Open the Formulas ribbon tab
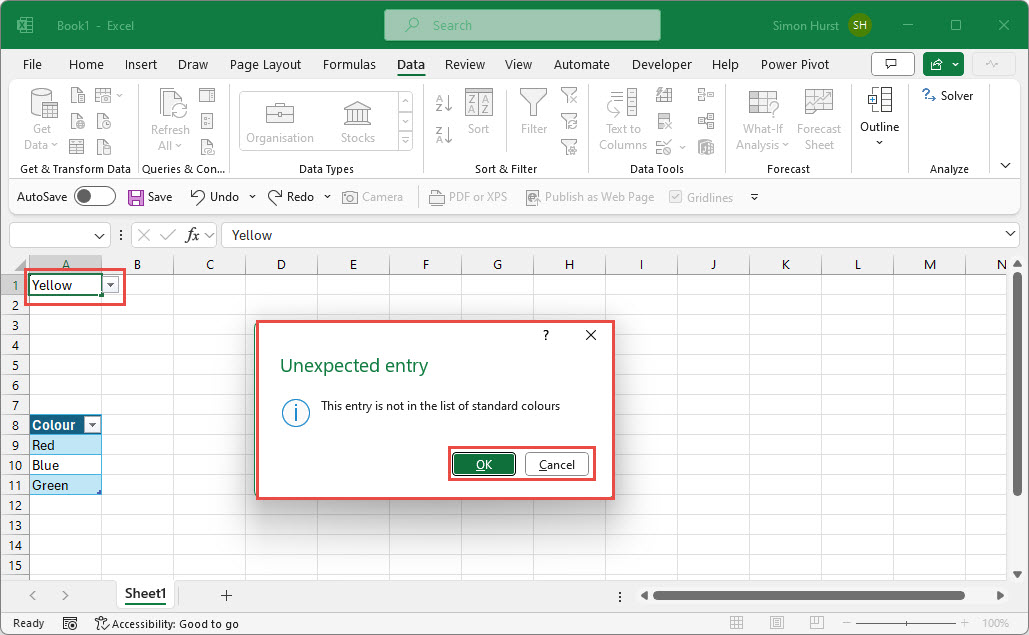 click(x=349, y=64)
